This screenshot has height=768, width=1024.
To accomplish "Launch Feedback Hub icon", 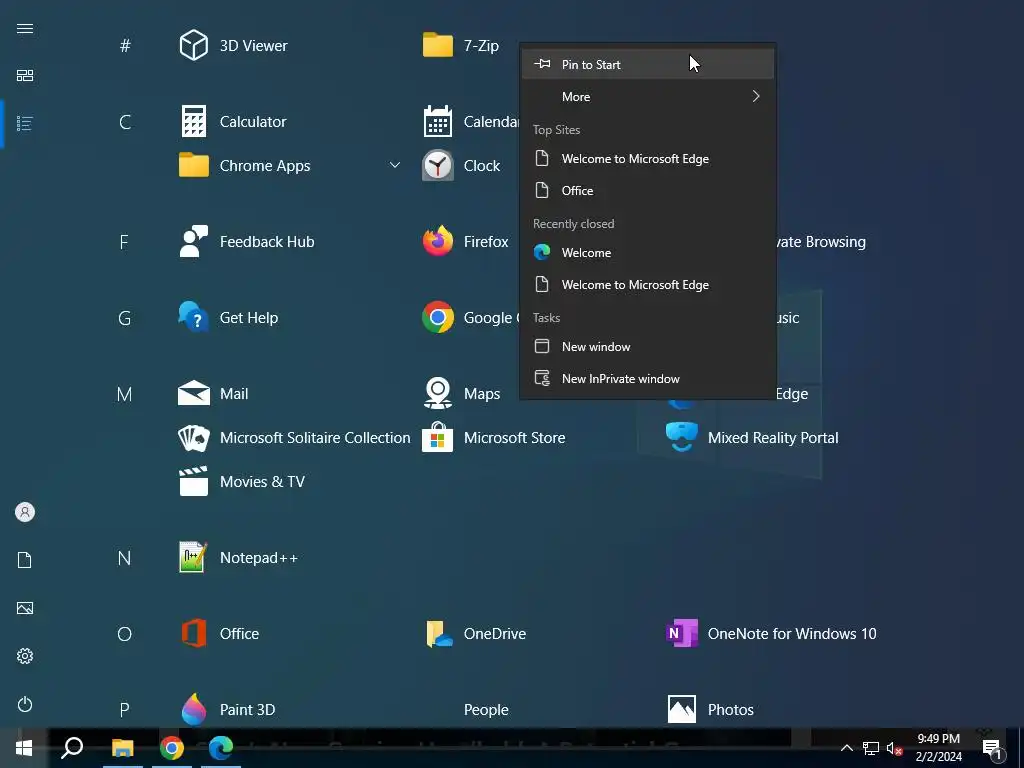I will [194, 242].
